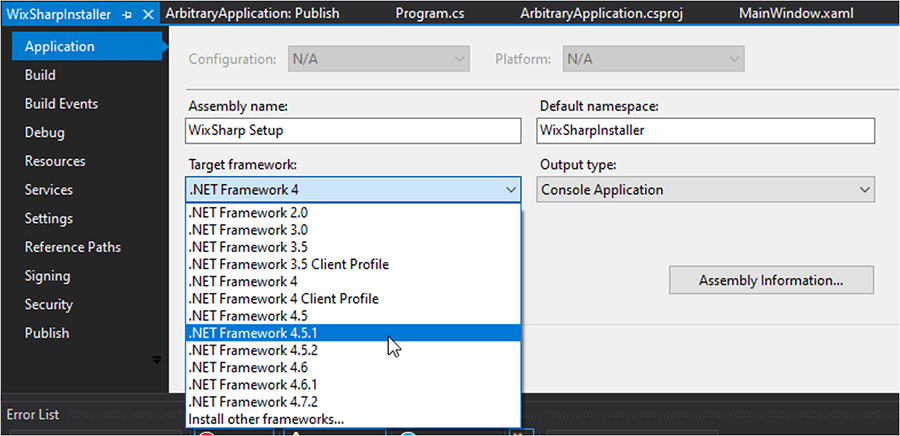Open the Platform dropdown
This screenshot has height=436, width=900.
654,59
